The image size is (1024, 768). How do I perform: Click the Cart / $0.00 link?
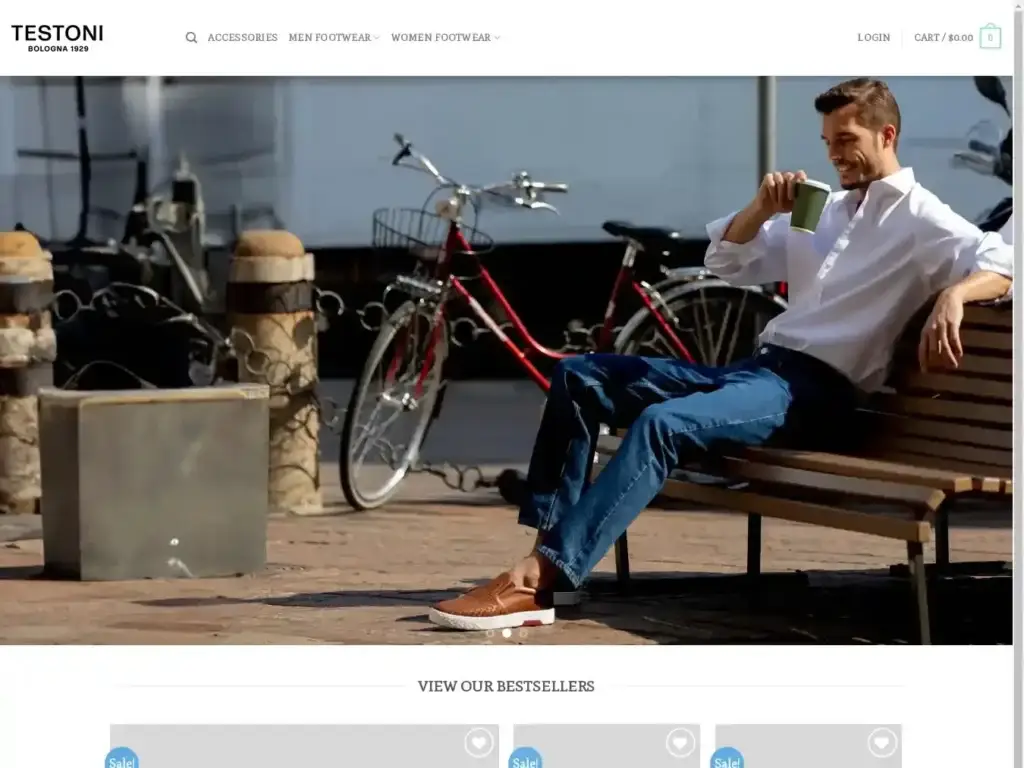point(943,38)
